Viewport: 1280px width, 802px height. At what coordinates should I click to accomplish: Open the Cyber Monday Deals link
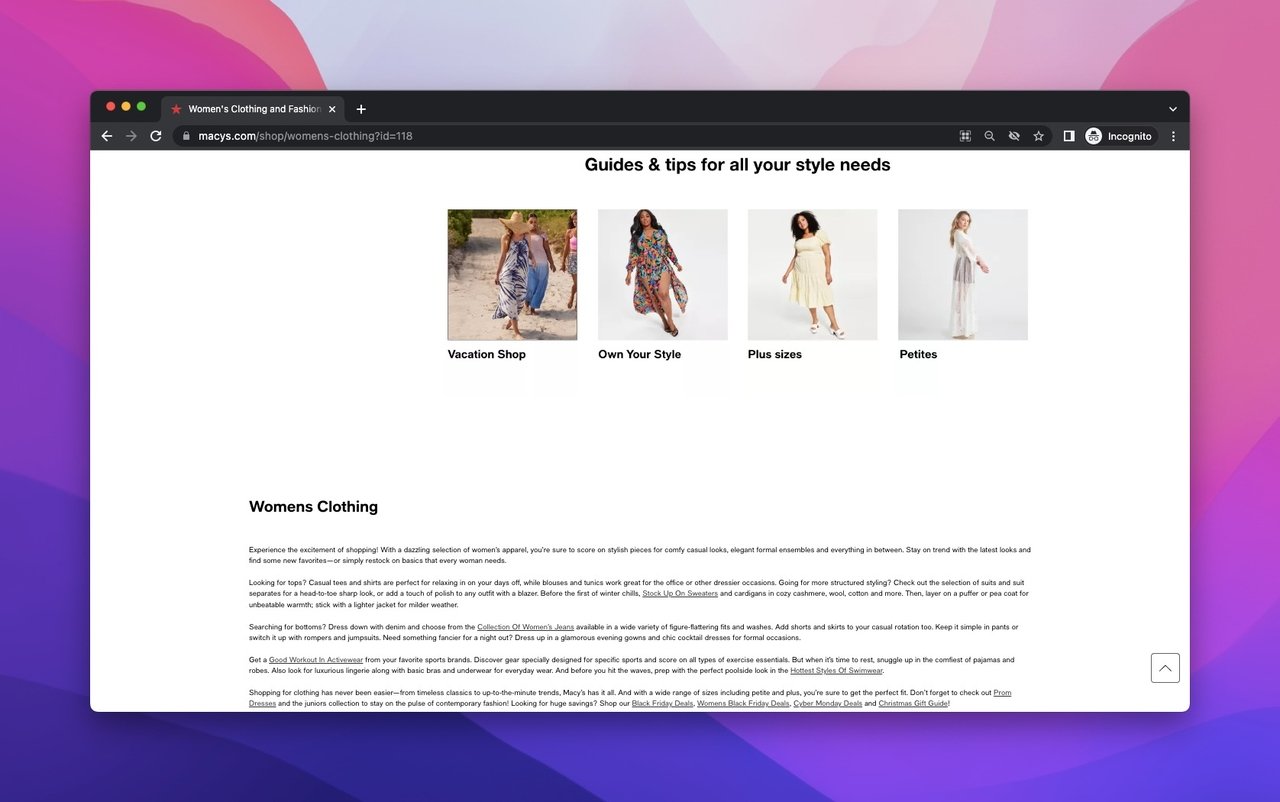(x=828, y=704)
